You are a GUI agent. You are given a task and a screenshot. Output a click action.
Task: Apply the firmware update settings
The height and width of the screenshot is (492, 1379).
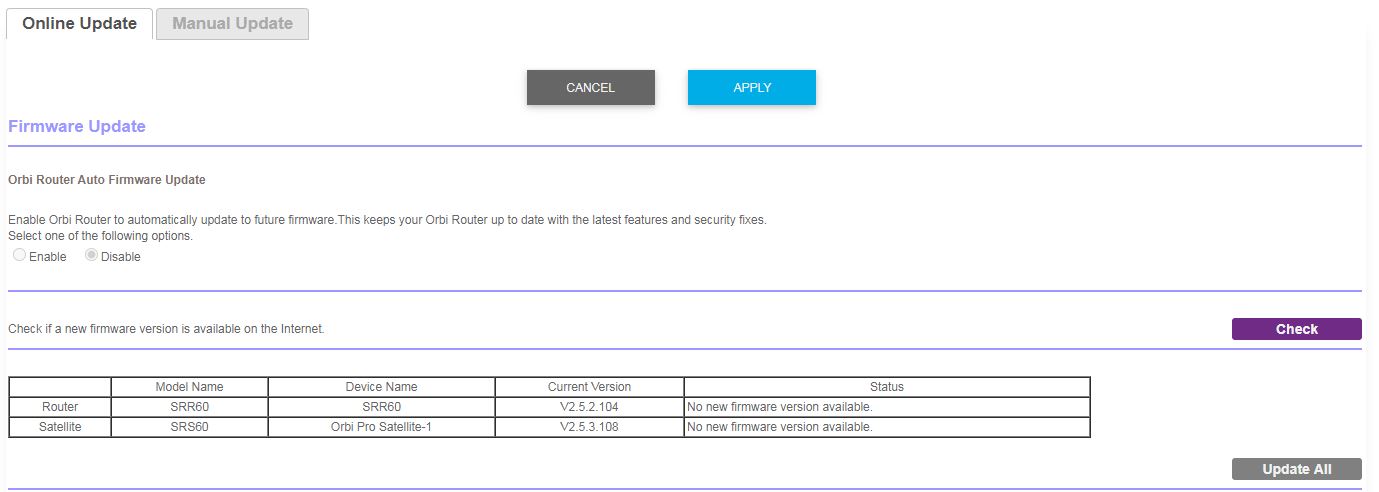click(752, 88)
